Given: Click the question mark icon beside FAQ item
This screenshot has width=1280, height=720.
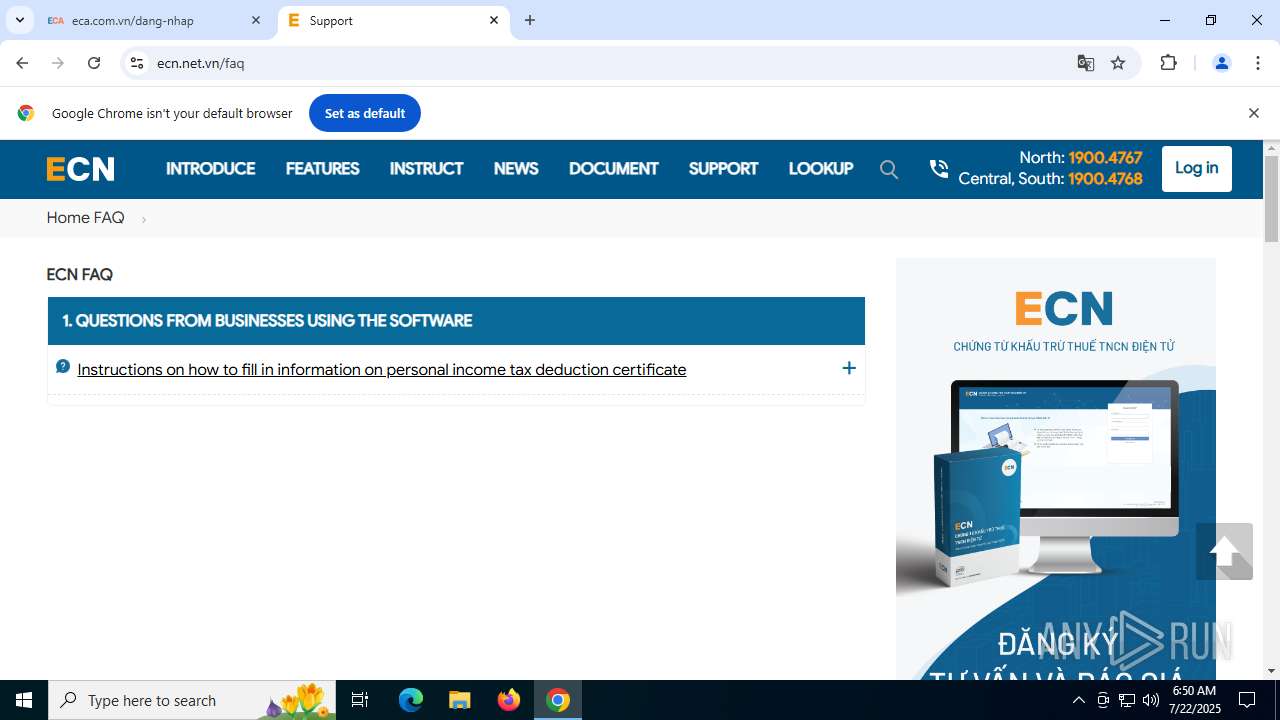Looking at the screenshot, I should (63, 367).
